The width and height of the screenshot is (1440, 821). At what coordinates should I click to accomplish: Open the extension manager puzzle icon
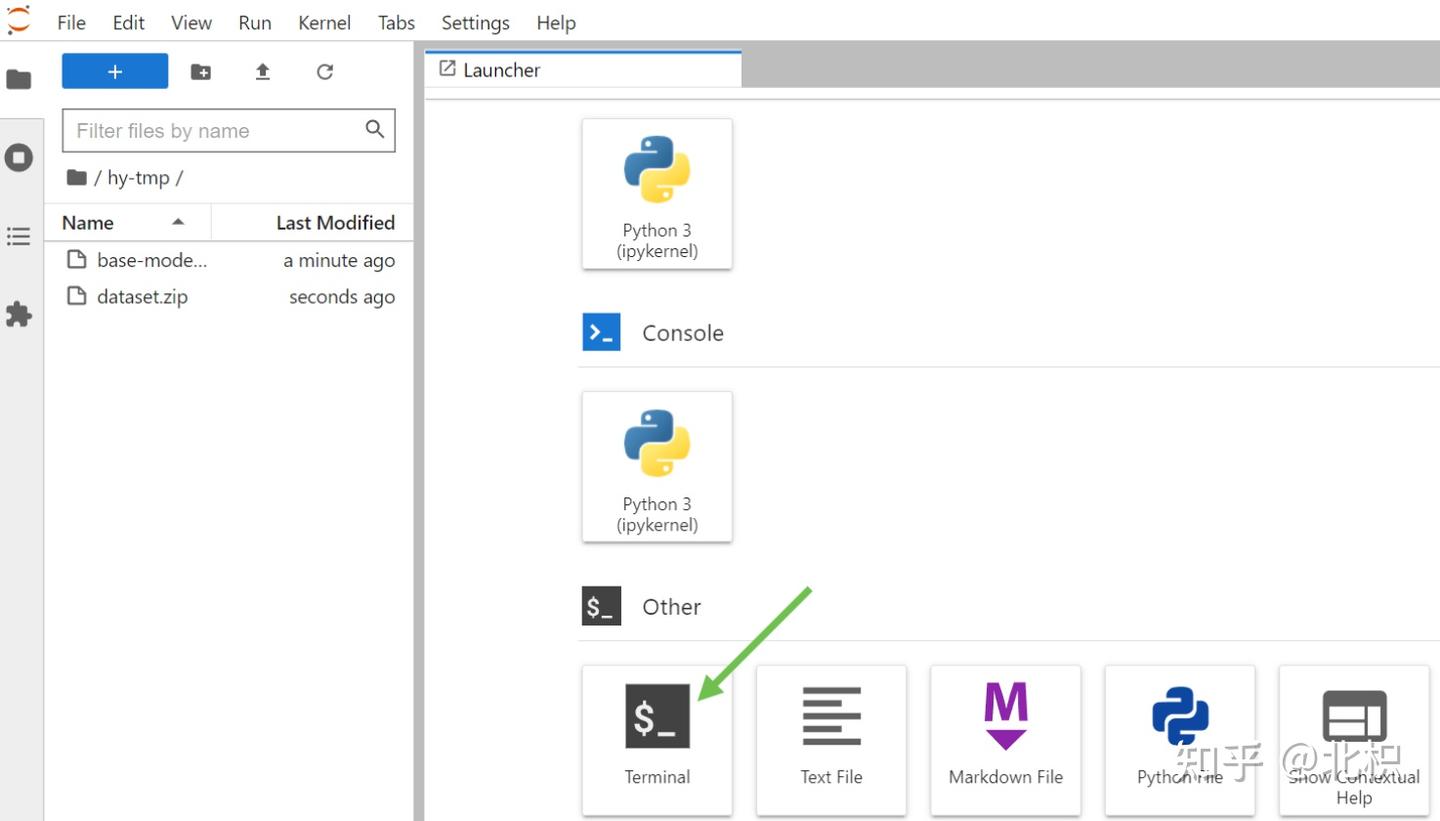19,315
